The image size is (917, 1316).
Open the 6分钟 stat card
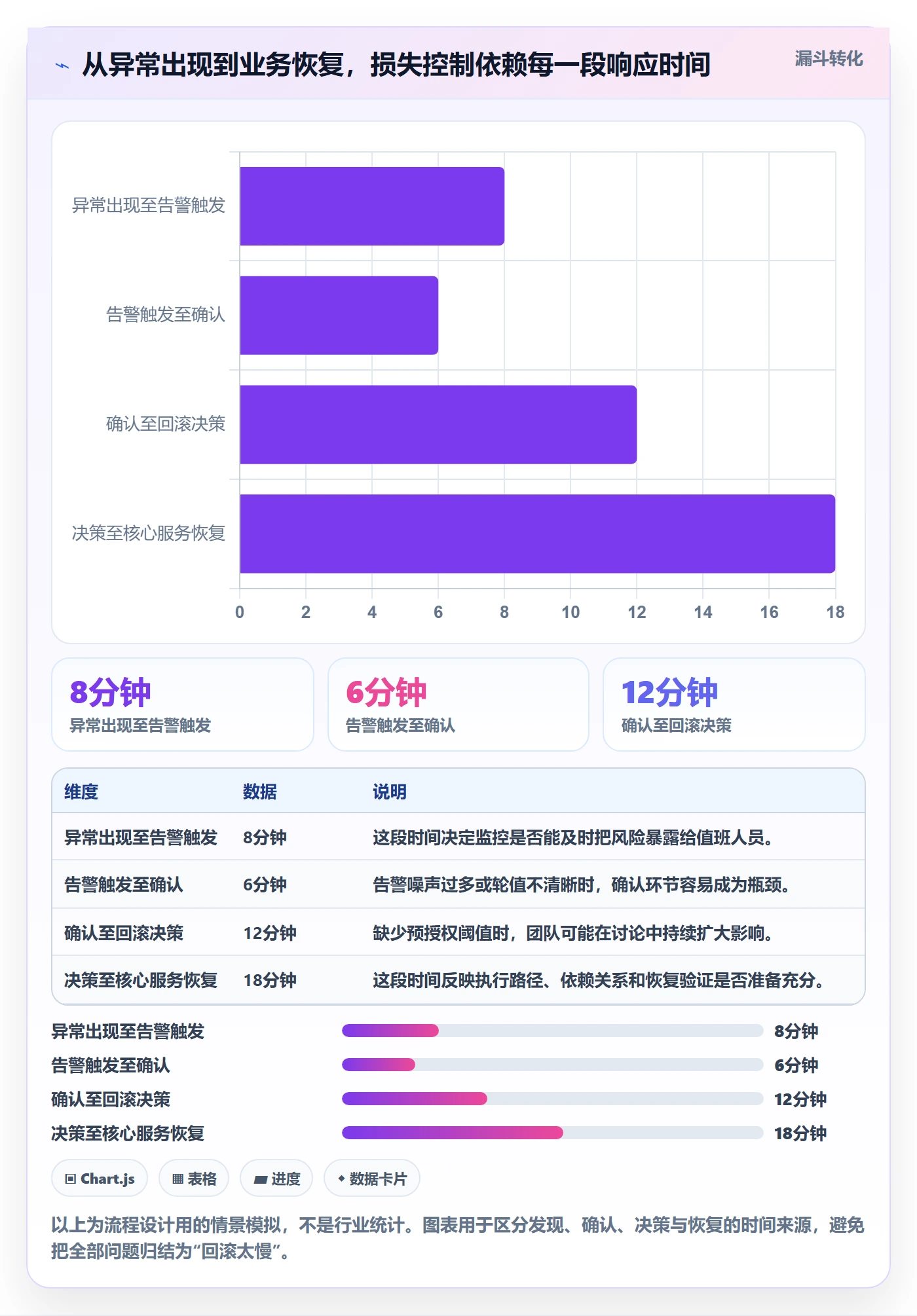tap(458, 704)
